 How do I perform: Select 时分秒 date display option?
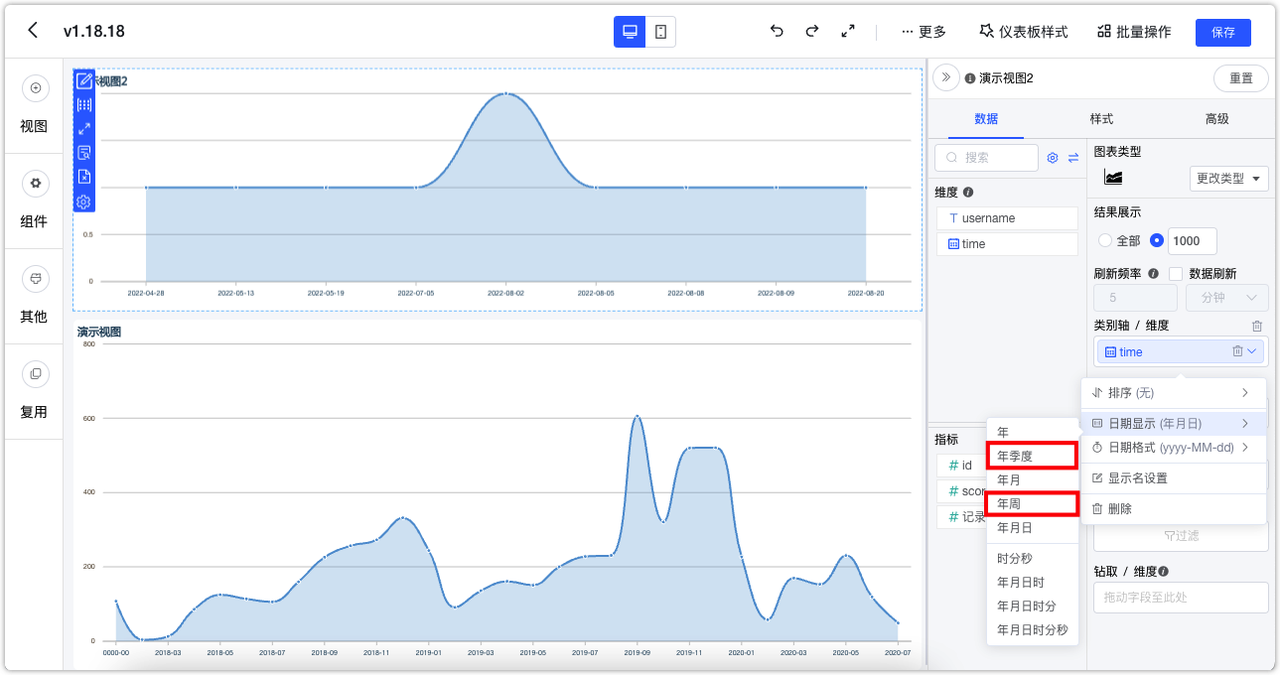[x=1033, y=559]
